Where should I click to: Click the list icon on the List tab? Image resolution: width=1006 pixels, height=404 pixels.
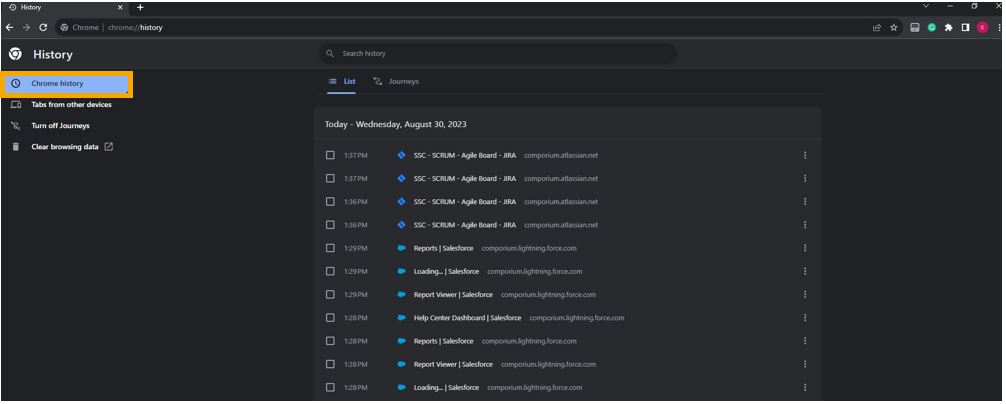[332, 81]
